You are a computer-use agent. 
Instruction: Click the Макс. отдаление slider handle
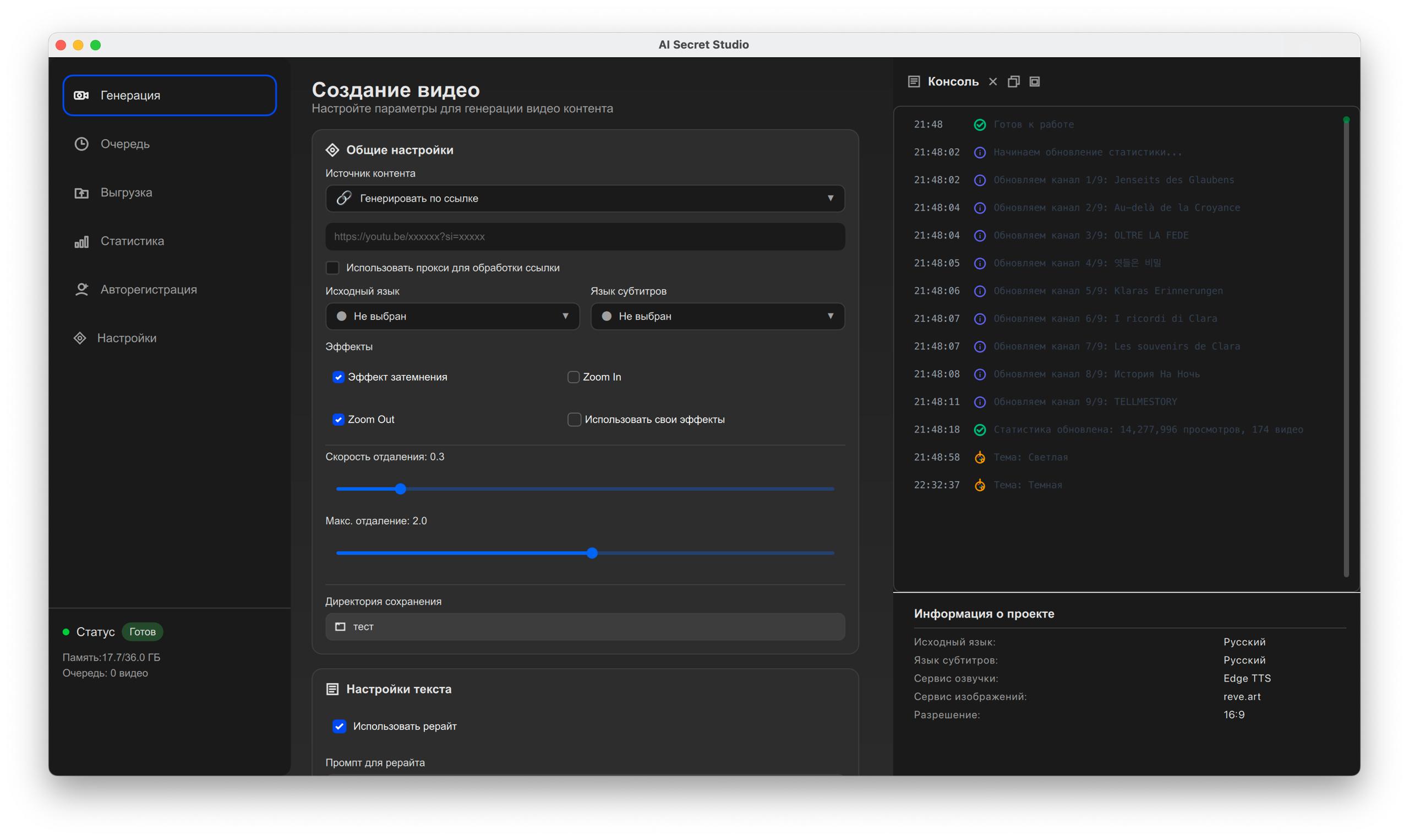point(592,553)
